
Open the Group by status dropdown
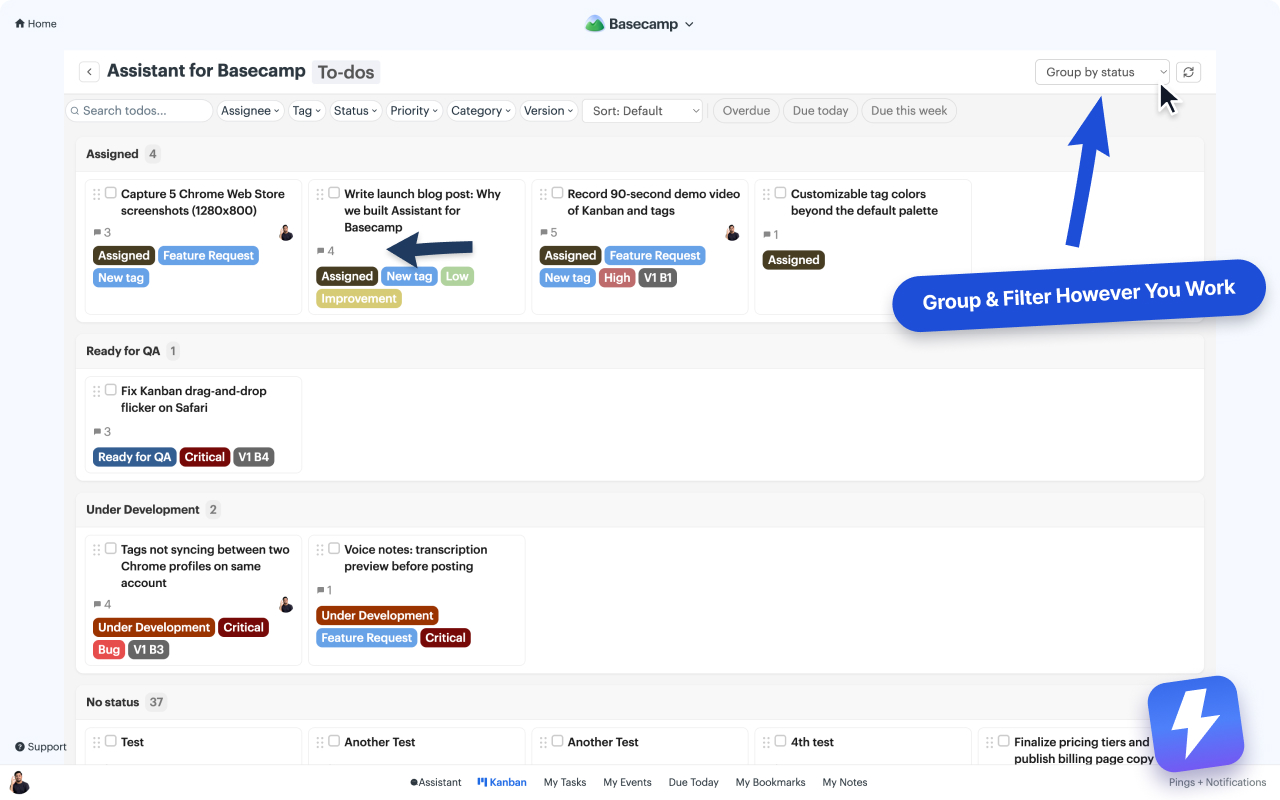point(1102,72)
